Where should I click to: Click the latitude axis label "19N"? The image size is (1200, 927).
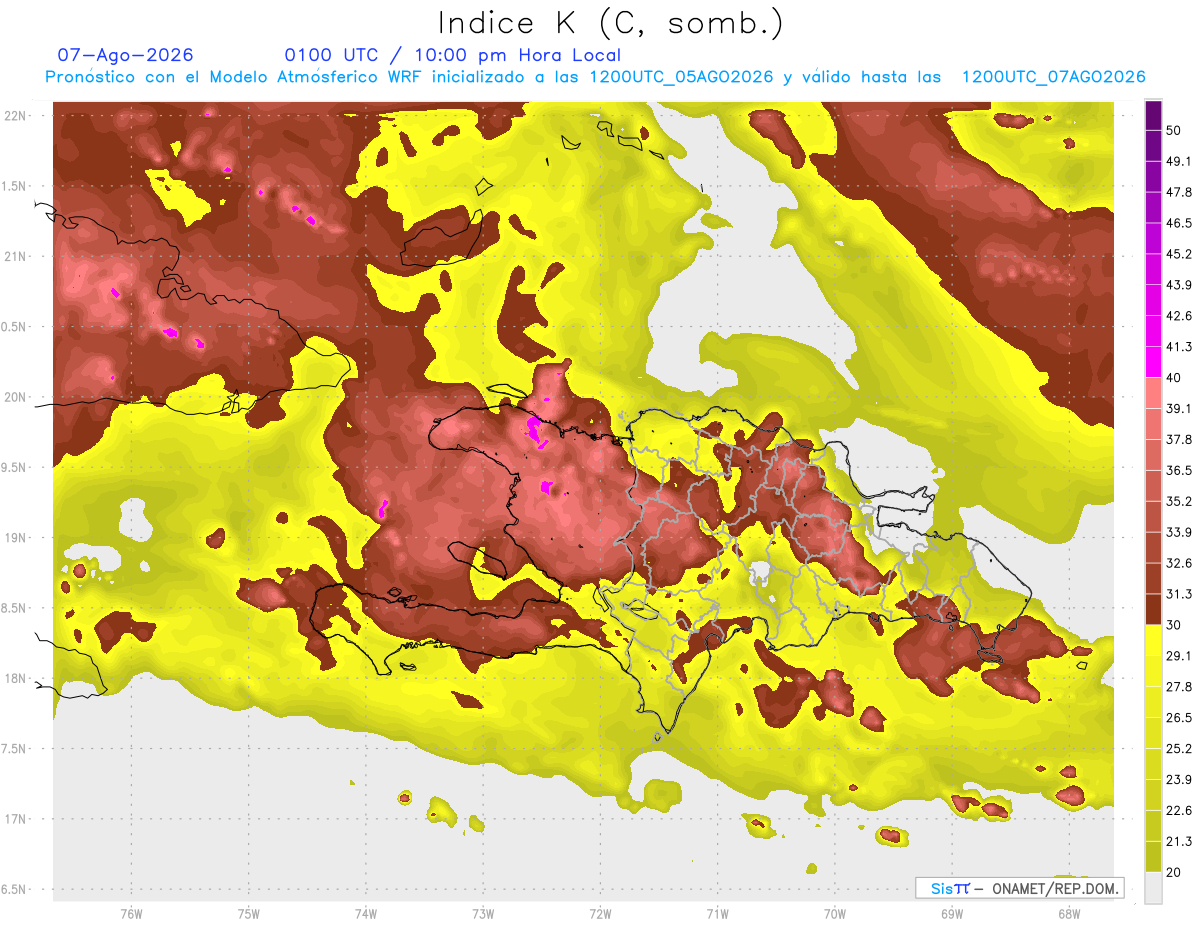(15, 537)
